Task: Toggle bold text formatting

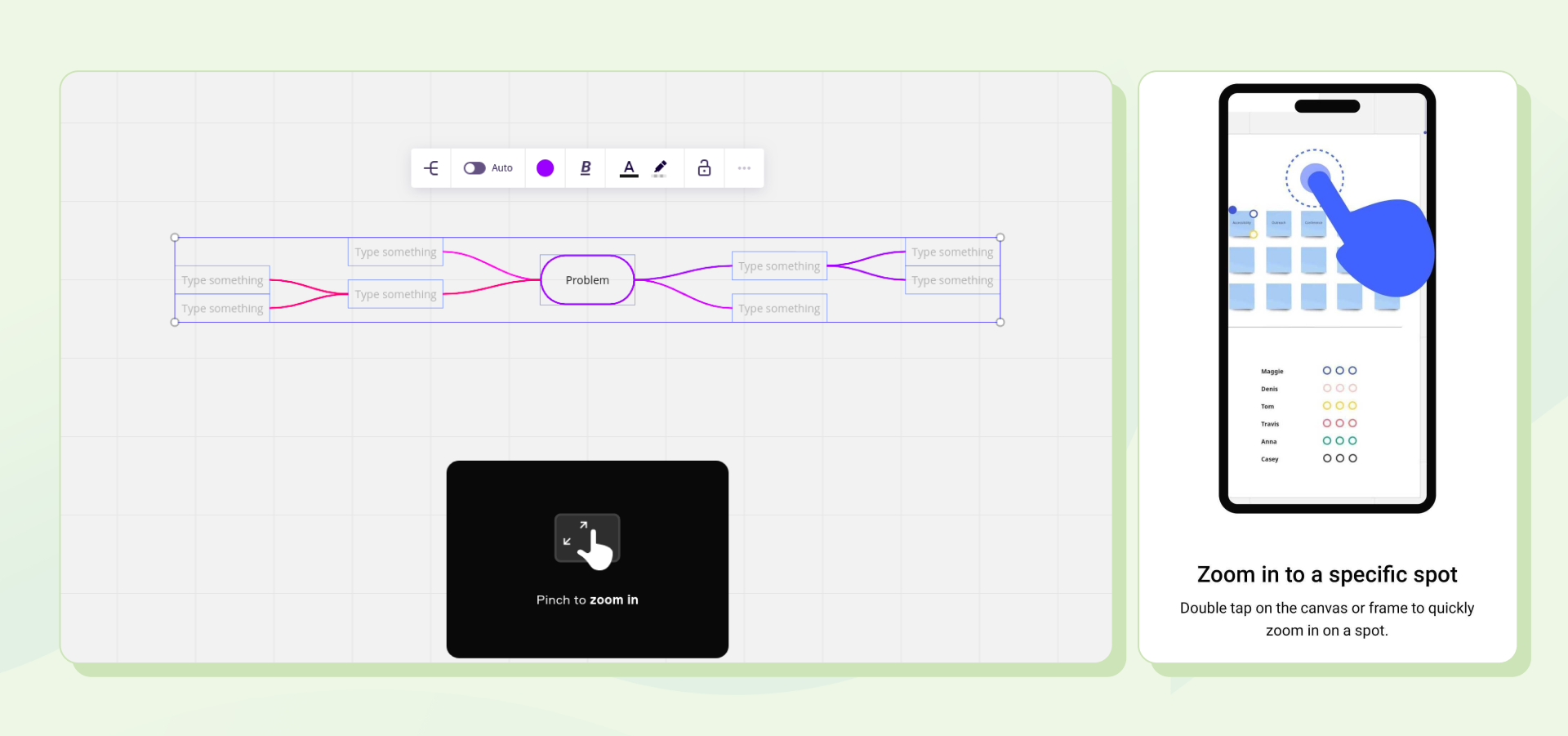Action: pos(586,168)
